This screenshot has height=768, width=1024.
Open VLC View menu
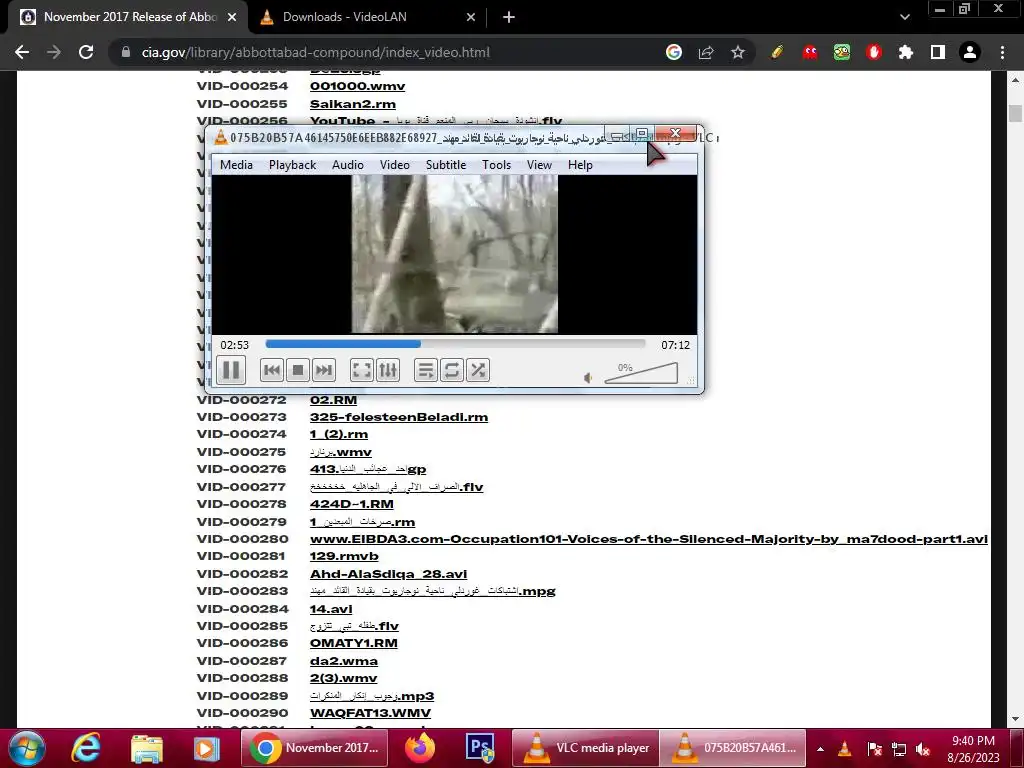pos(539,165)
